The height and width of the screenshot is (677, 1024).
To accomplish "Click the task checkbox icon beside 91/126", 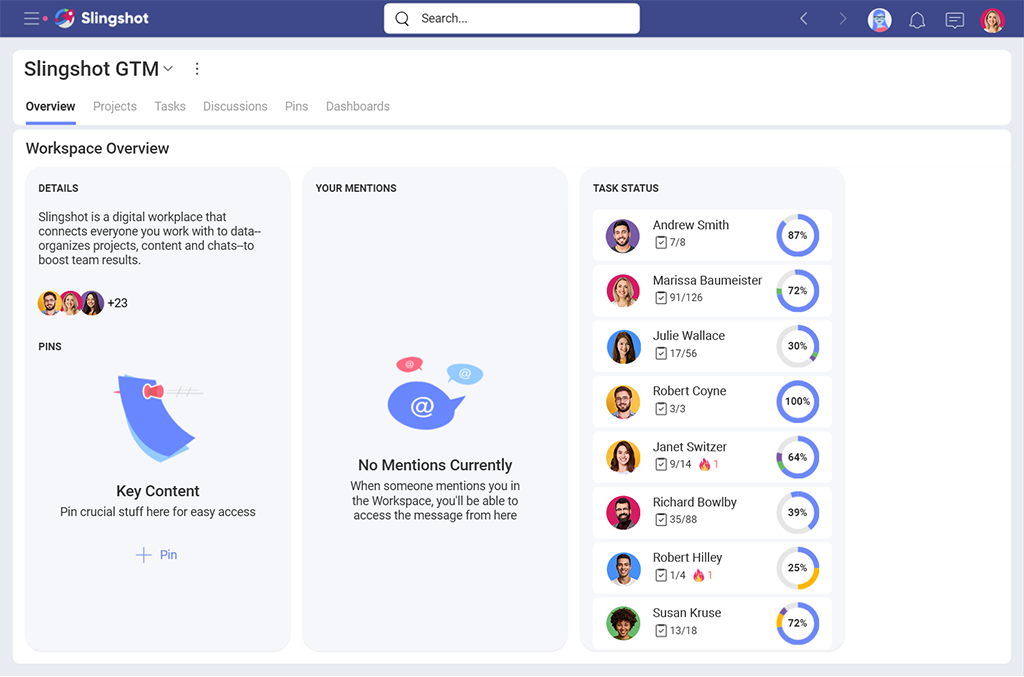I will coord(661,298).
